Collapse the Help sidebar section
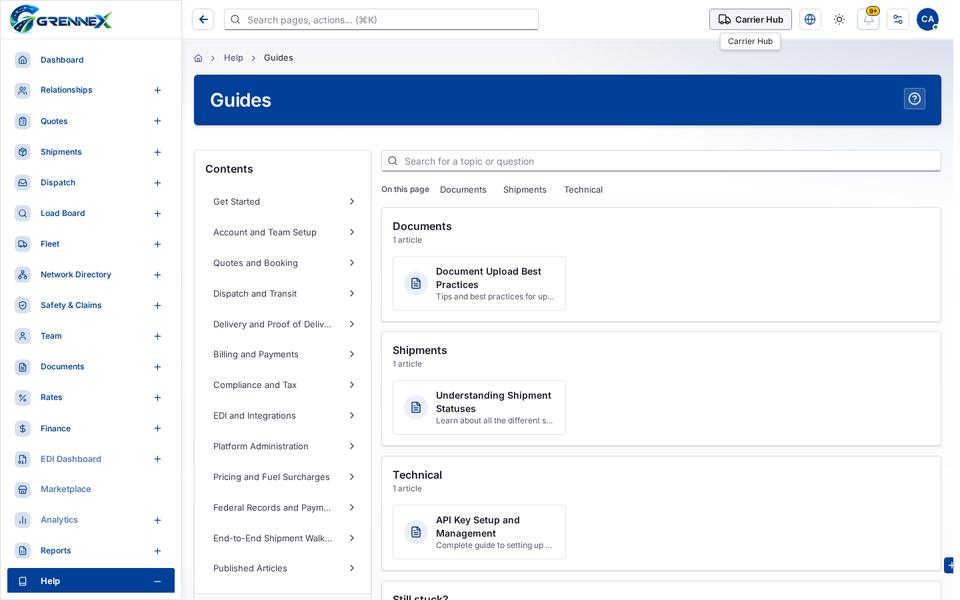This screenshot has width=960, height=600. pos(157,581)
